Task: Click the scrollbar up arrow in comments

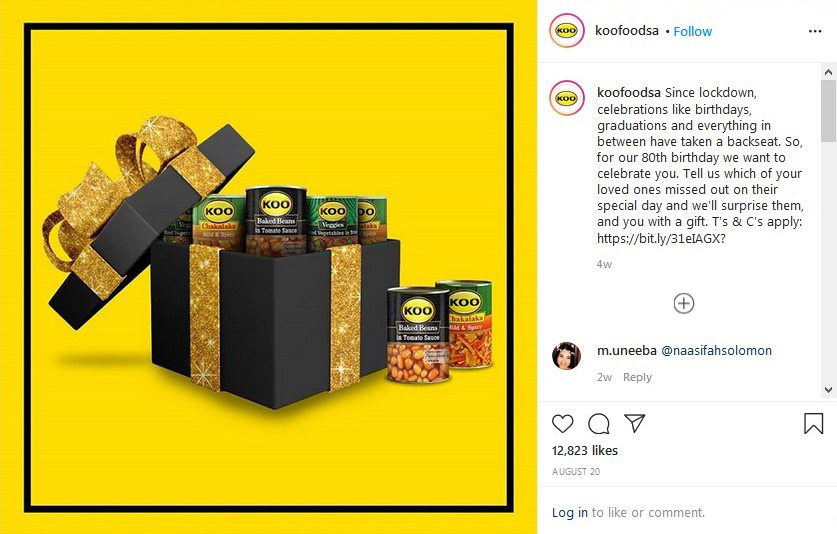Action: coord(828,72)
